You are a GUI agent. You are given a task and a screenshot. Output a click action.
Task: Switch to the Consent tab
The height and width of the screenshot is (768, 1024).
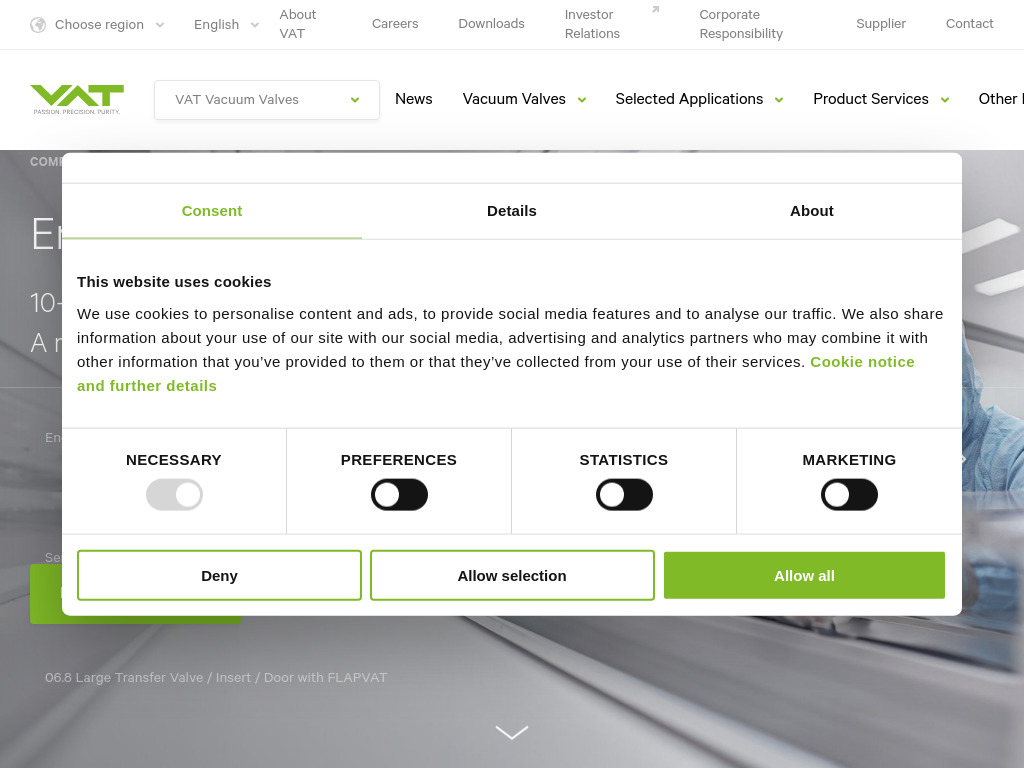(212, 211)
